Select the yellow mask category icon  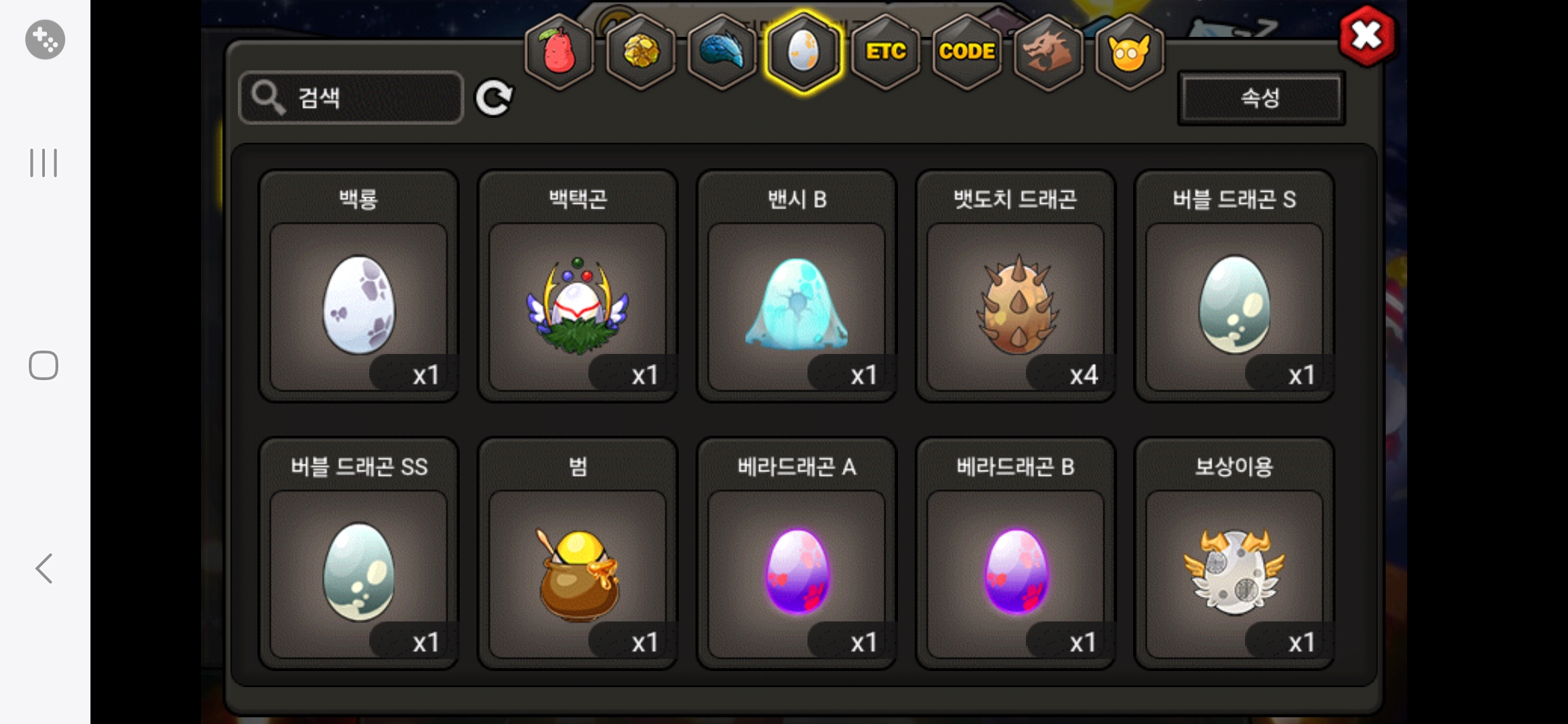(1129, 52)
